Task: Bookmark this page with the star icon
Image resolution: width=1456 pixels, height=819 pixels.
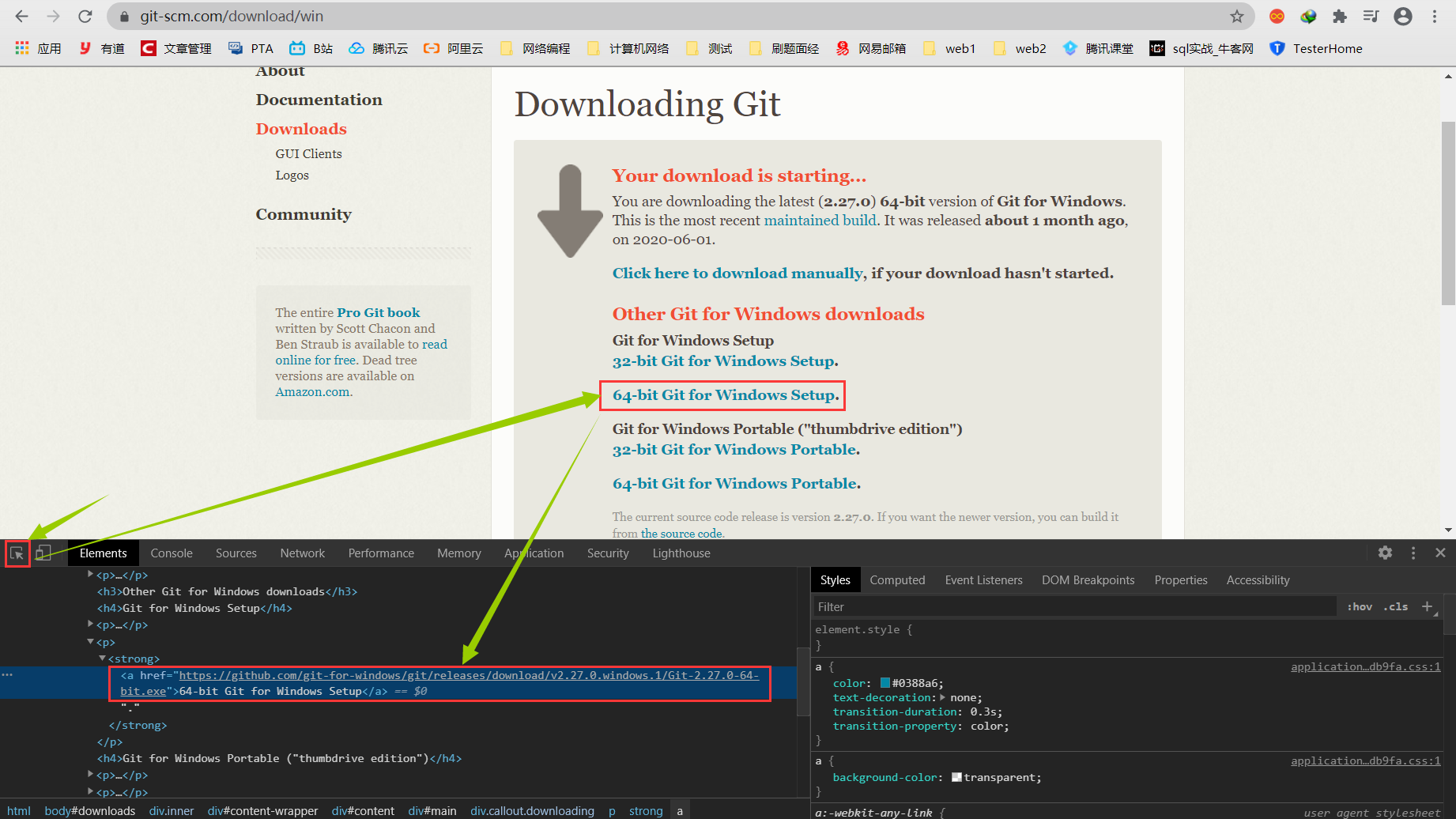Action: (x=1237, y=16)
